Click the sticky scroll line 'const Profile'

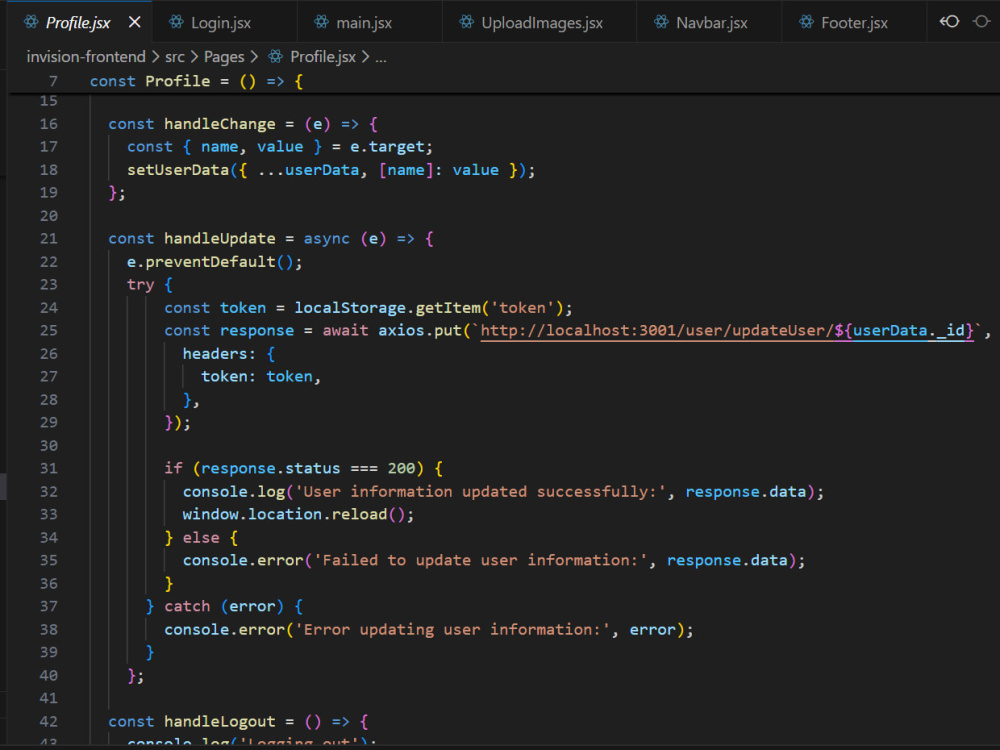click(196, 81)
